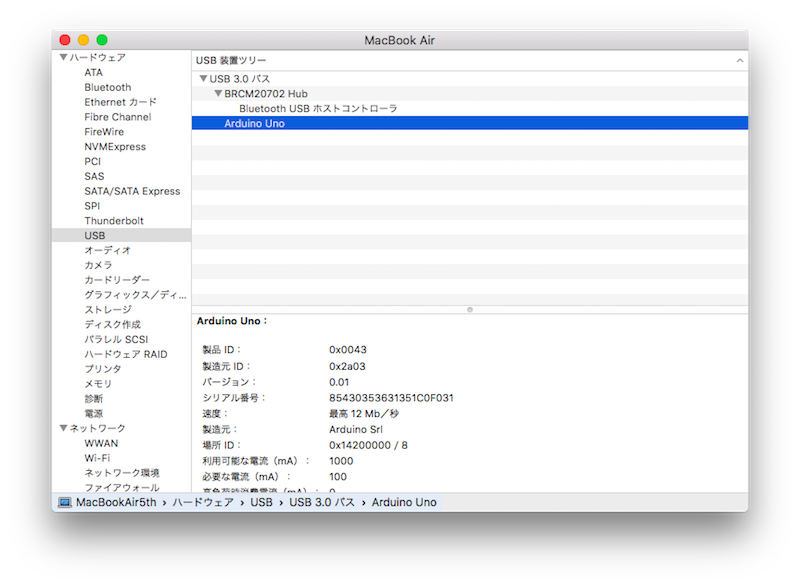Viewport: 800px width, 586px height.
Task: Click USB in the path bar
Action: coord(261,502)
